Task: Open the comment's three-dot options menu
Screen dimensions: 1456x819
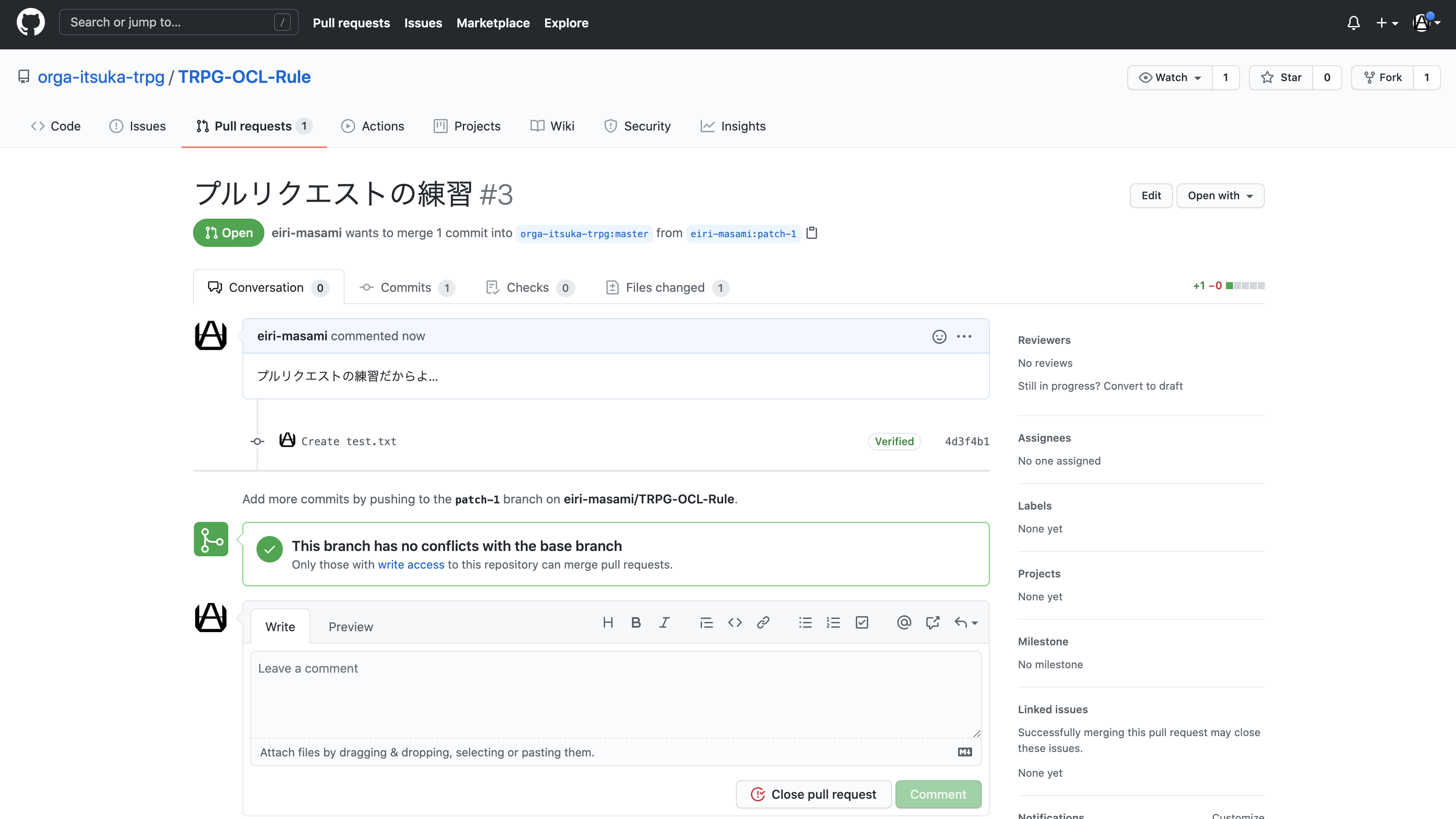Action: 964,336
